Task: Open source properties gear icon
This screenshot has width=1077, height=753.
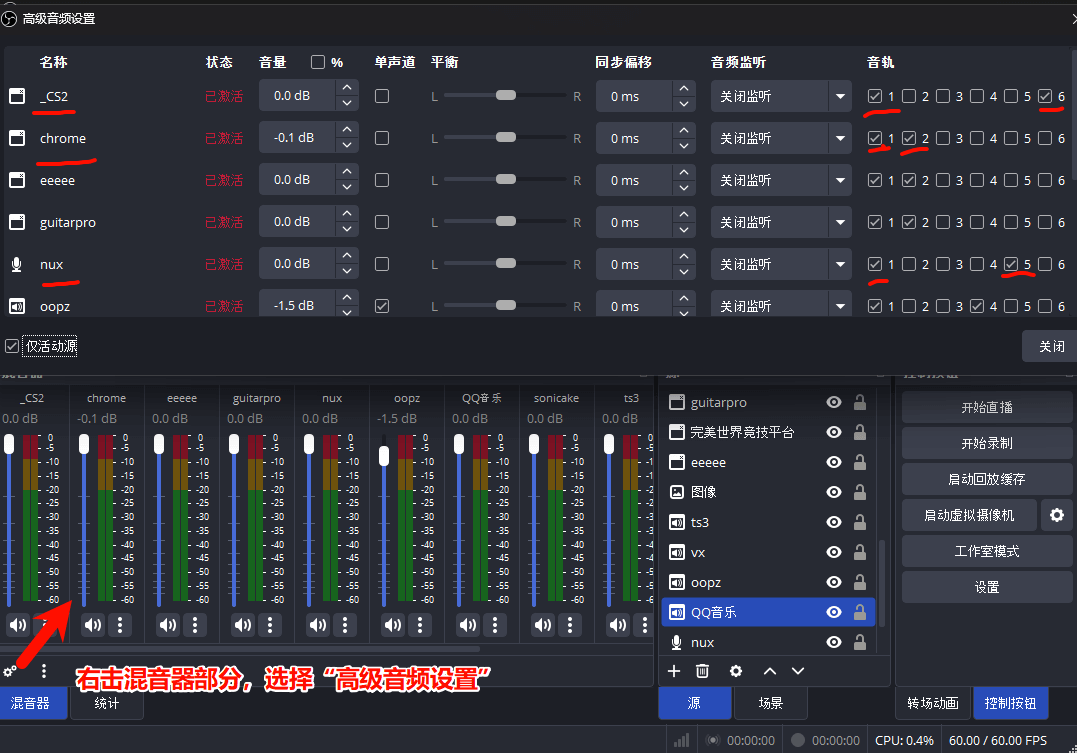Action: 736,671
